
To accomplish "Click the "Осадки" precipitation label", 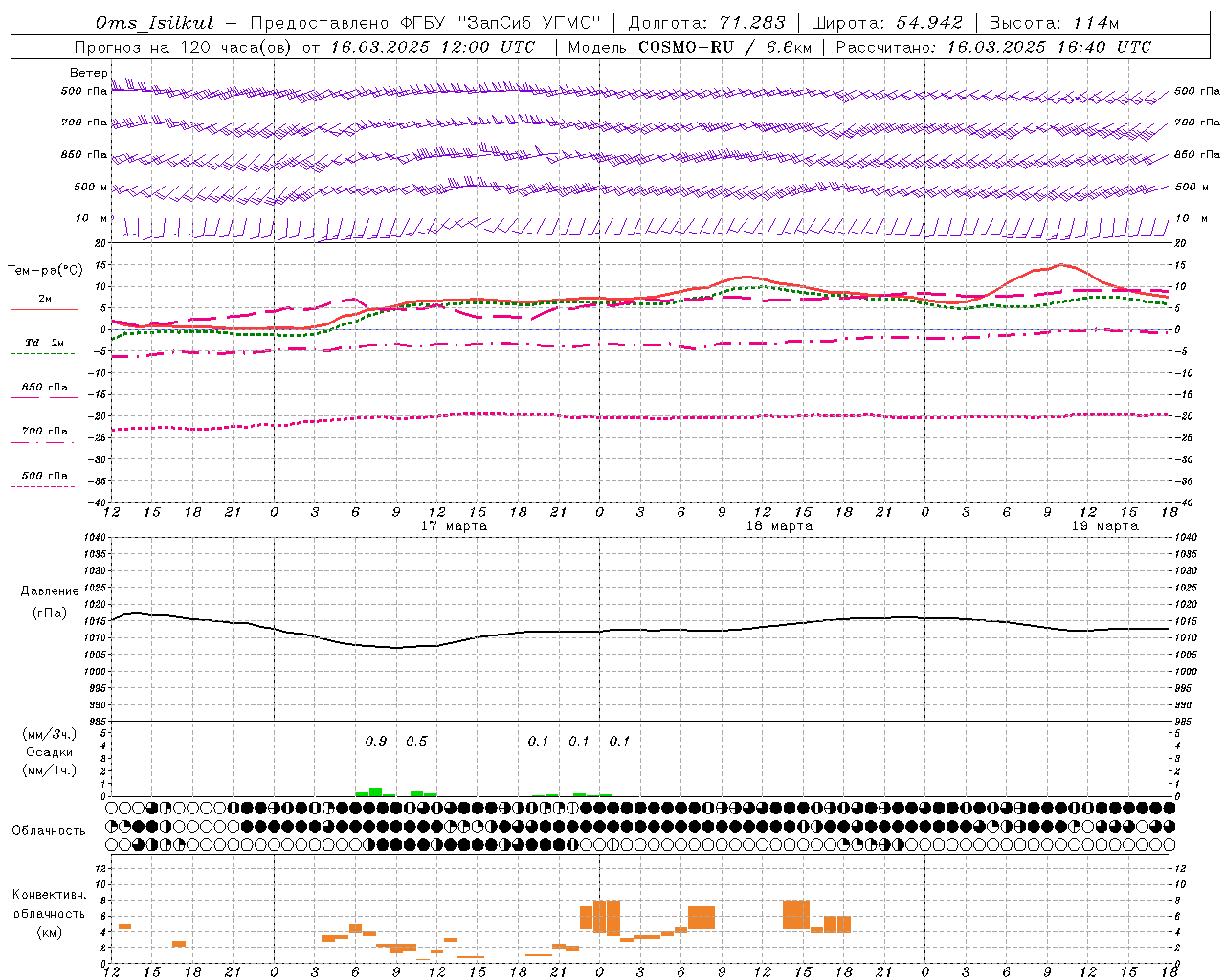I will coord(50,752).
